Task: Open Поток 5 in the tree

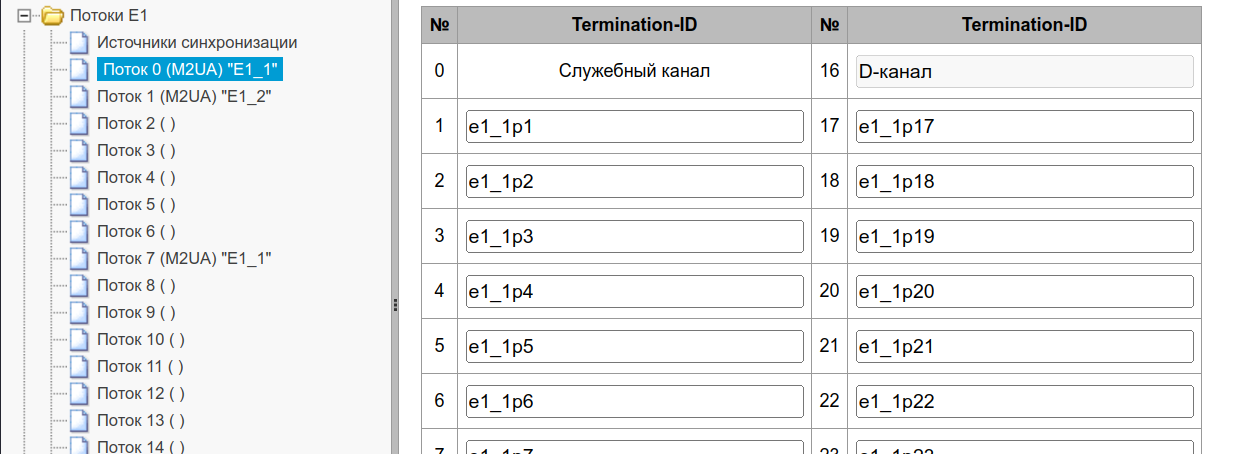Action: click(x=136, y=205)
